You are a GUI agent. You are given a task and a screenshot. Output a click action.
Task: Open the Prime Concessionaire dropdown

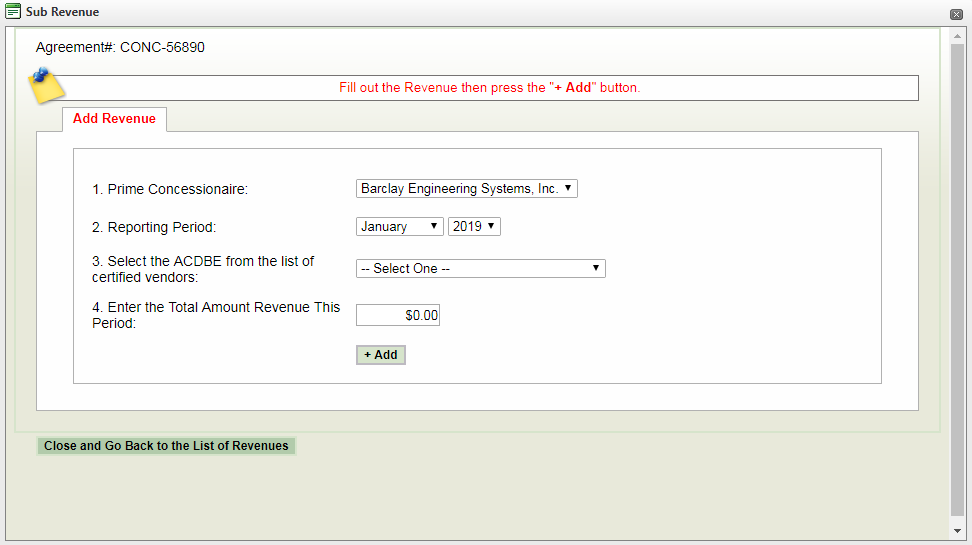466,189
